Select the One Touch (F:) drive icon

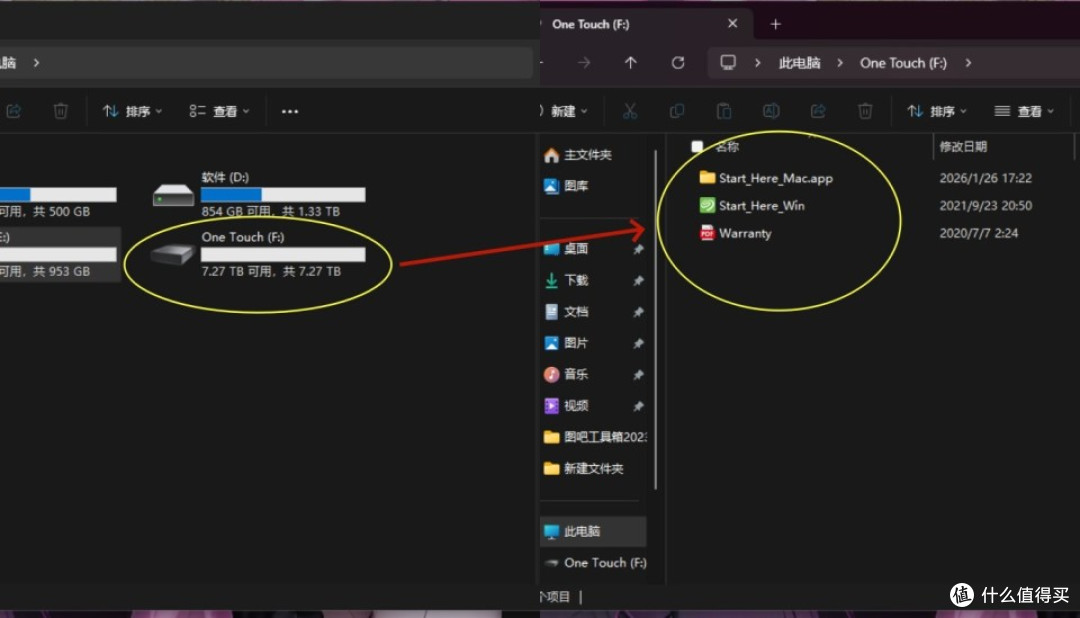pyautogui.click(x=172, y=254)
